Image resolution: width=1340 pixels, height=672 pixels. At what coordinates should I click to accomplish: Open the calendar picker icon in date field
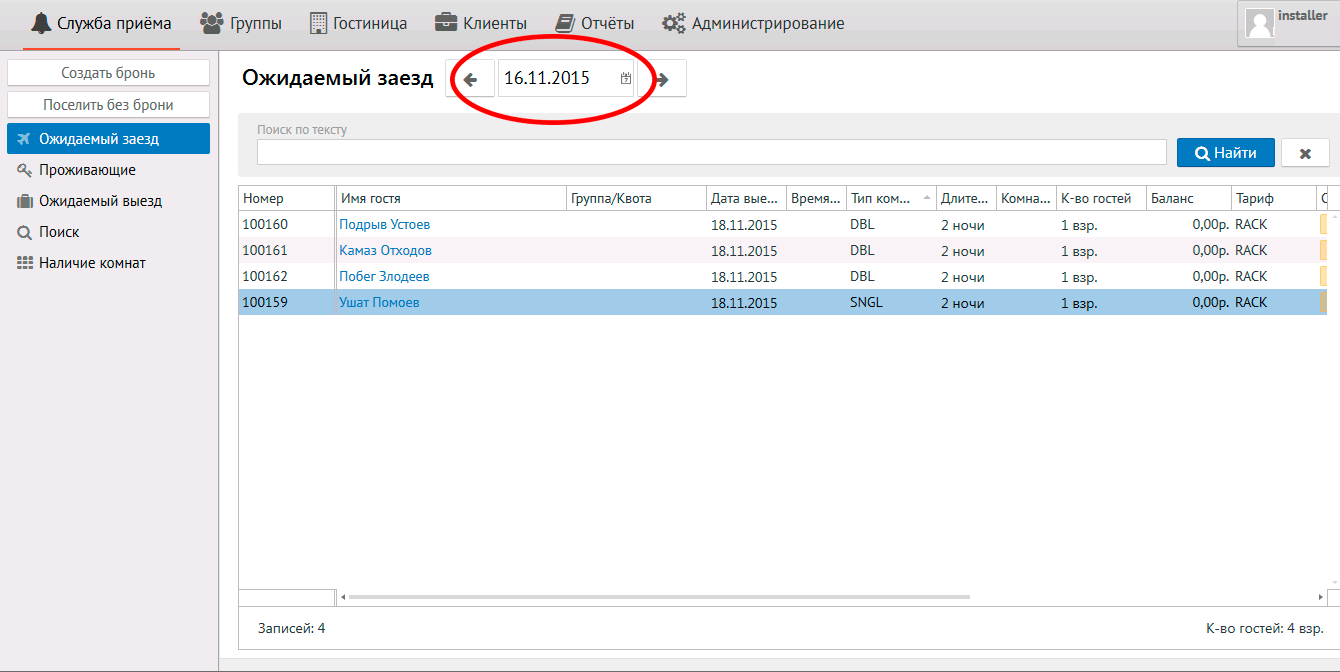click(626, 78)
